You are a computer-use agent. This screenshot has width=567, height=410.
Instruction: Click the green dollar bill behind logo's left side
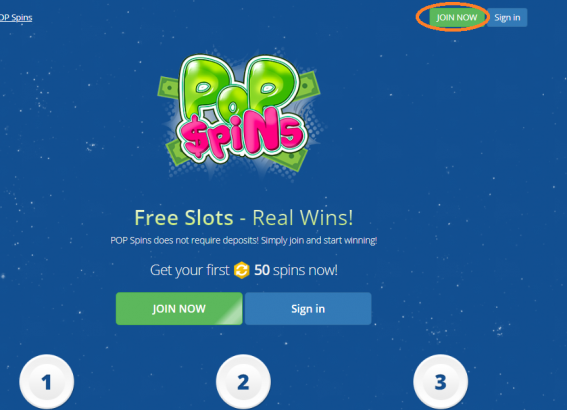coord(169,88)
